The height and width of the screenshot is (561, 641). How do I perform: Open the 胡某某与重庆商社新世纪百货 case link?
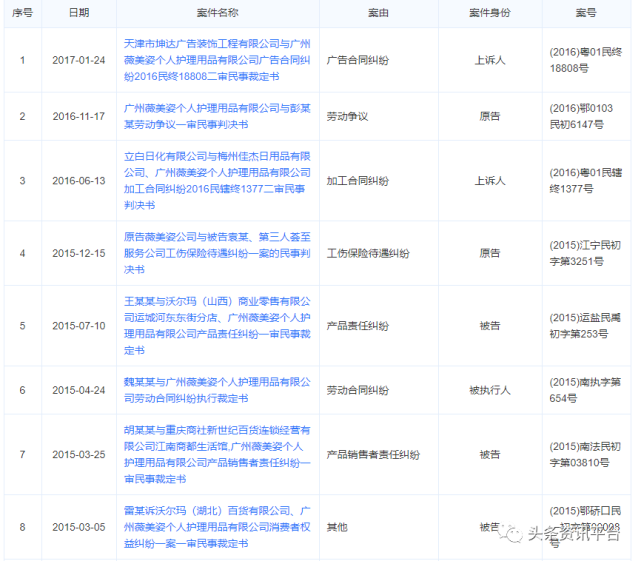pos(218,454)
